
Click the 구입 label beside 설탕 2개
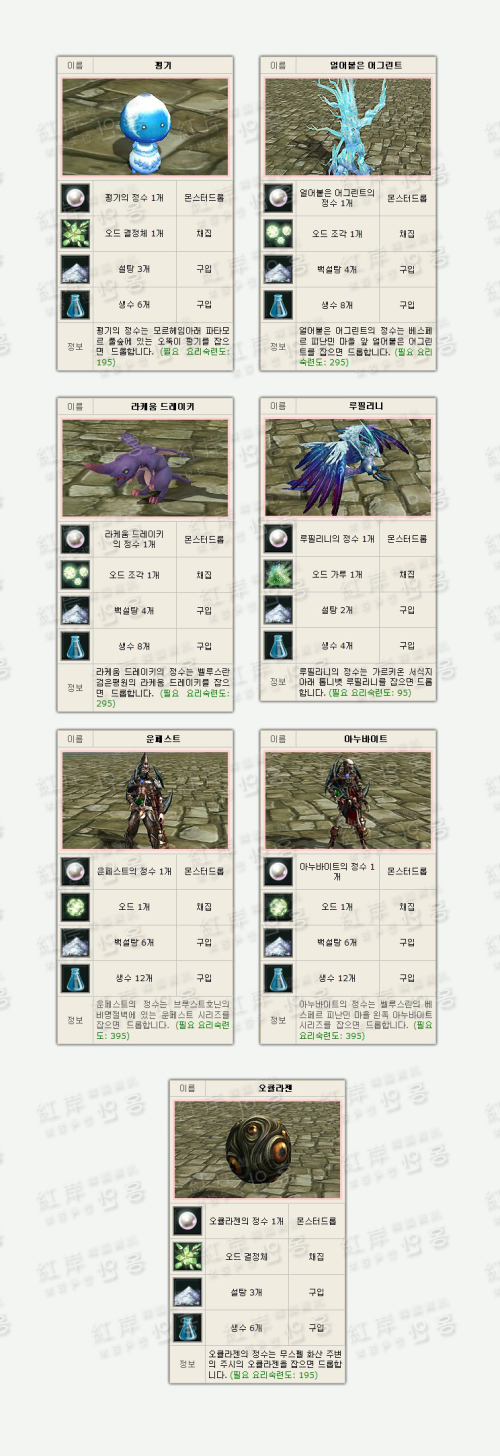click(x=407, y=610)
